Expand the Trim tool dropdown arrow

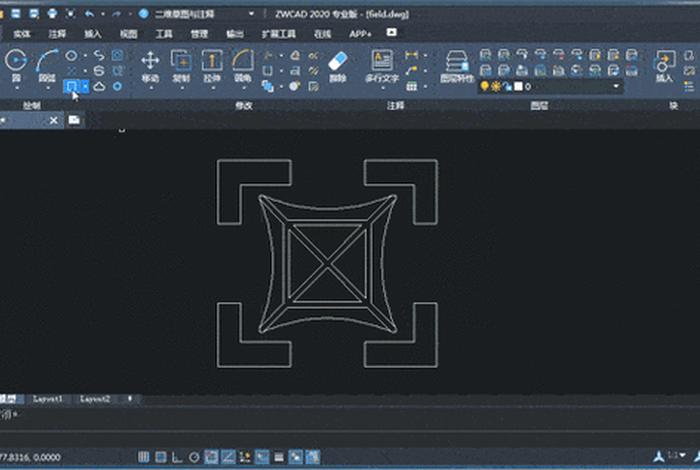(281, 55)
